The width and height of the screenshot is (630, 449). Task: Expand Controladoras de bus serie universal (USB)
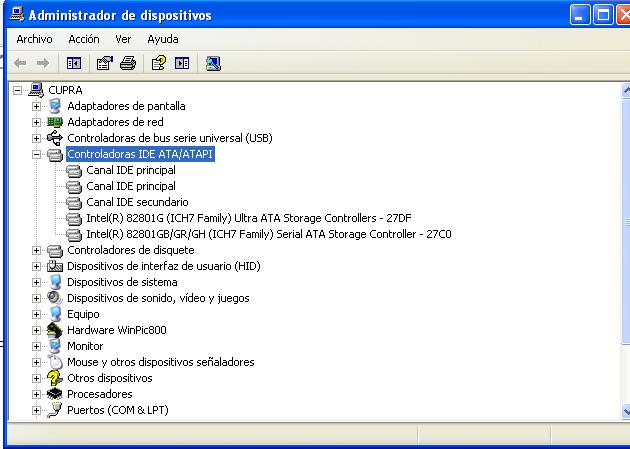[x=36, y=138]
